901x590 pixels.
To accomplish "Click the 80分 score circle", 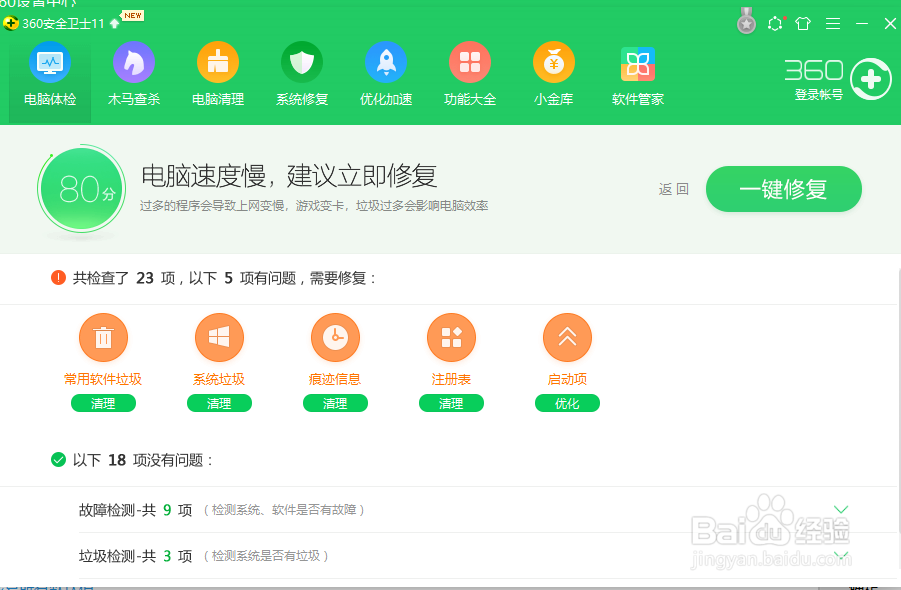I will pos(82,189).
